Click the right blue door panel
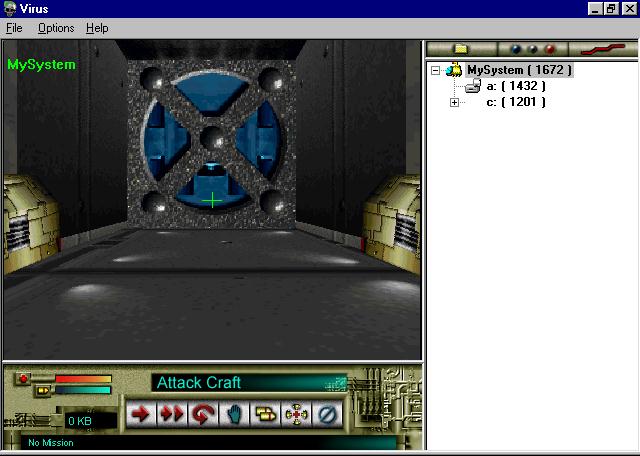The height and width of the screenshot is (456, 640). tap(258, 140)
